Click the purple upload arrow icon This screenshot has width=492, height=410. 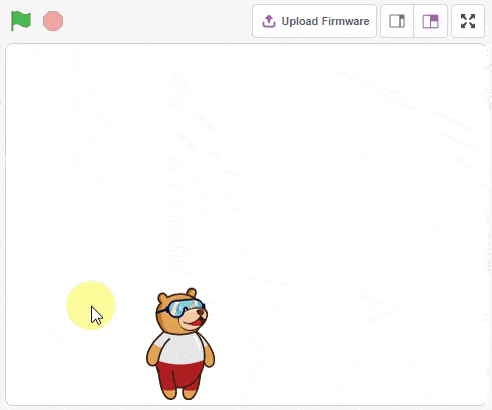click(269, 21)
